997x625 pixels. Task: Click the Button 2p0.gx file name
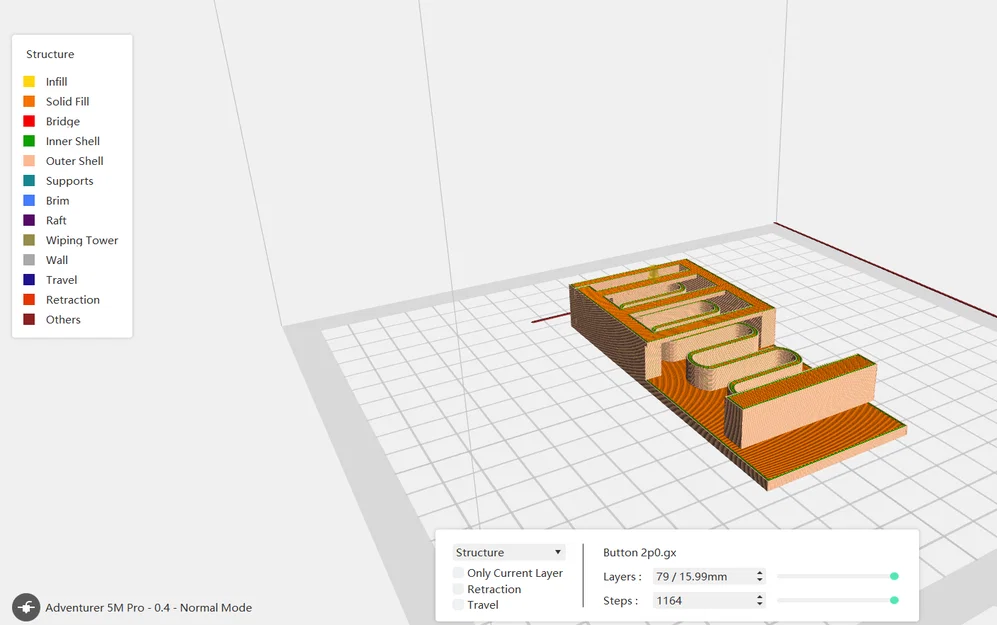640,553
